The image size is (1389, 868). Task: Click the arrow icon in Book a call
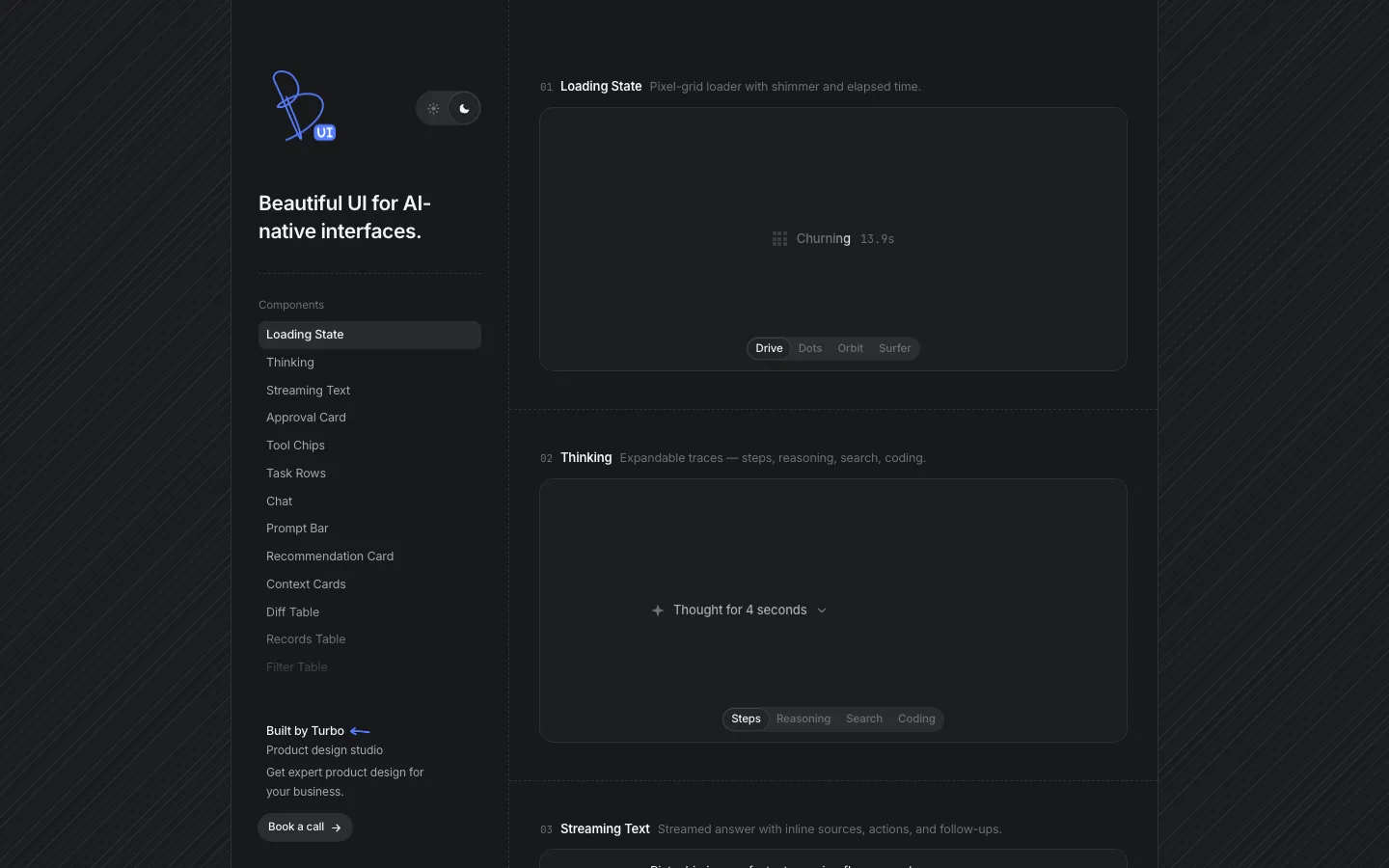[336, 827]
